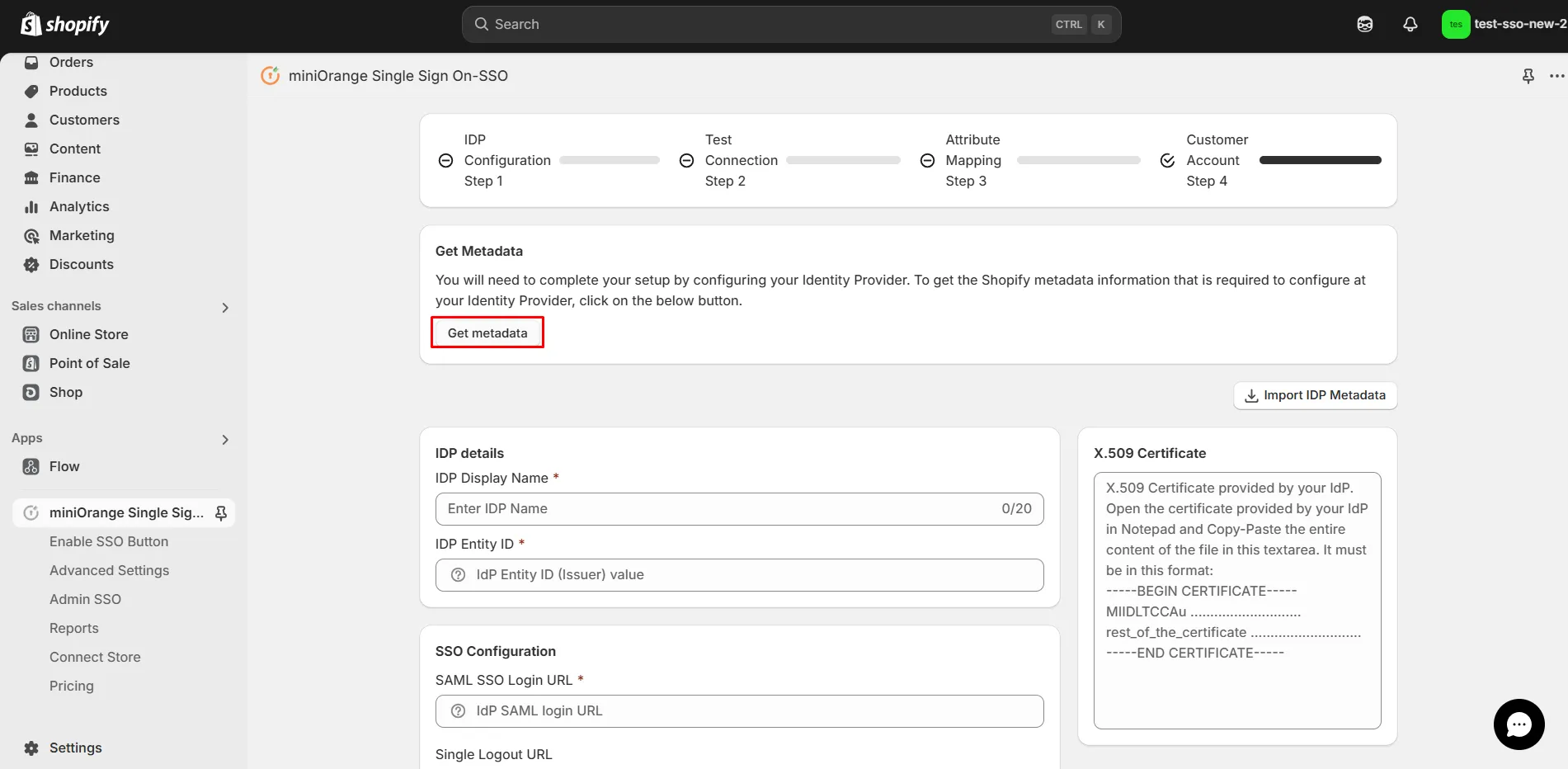Image resolution: width=1568 pixels, height=769 pixels.
Task: Click the Point of Sale icon
Action: (31, 363)
